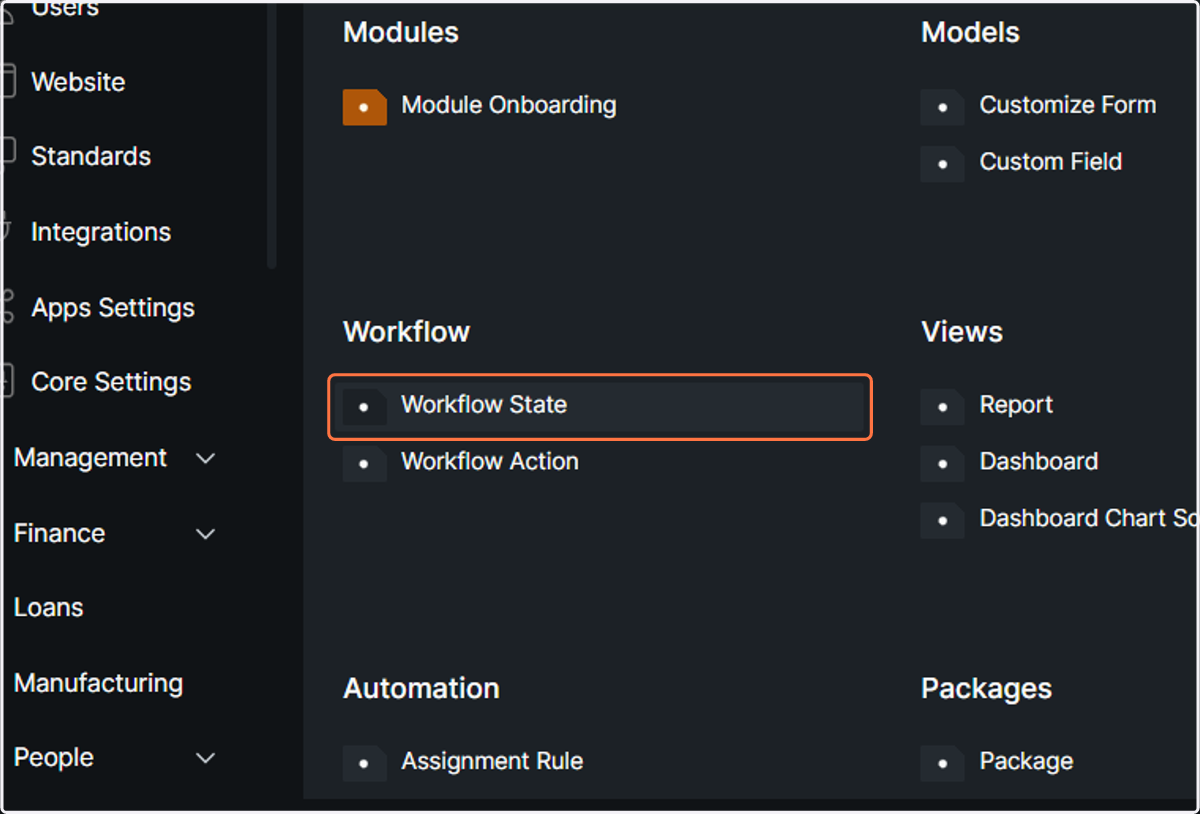Click the Core Settings sidebar icon
This screenshot has width=1200, height=814.
(8, 381)
